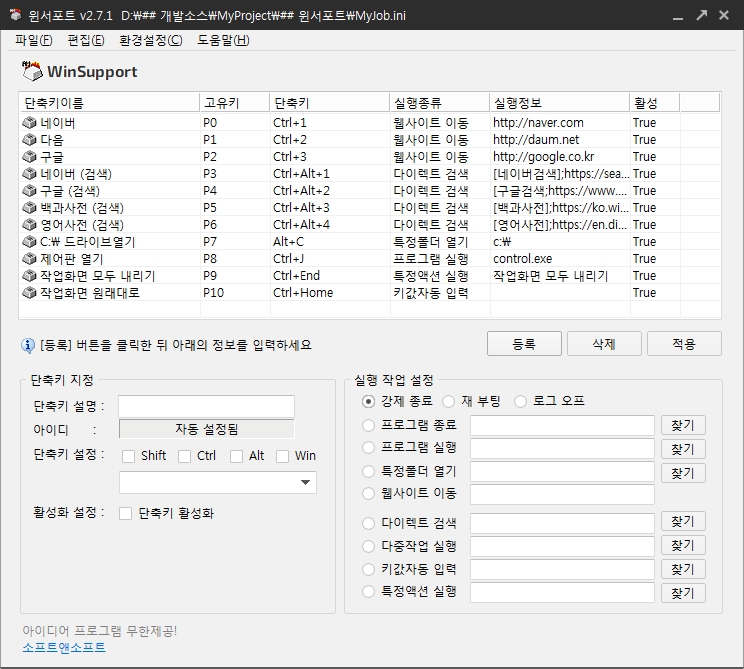The width and height of the screenshot is (744, 669).
Task: Open the 환경설정(C) menu
Action: coord(151,40)
